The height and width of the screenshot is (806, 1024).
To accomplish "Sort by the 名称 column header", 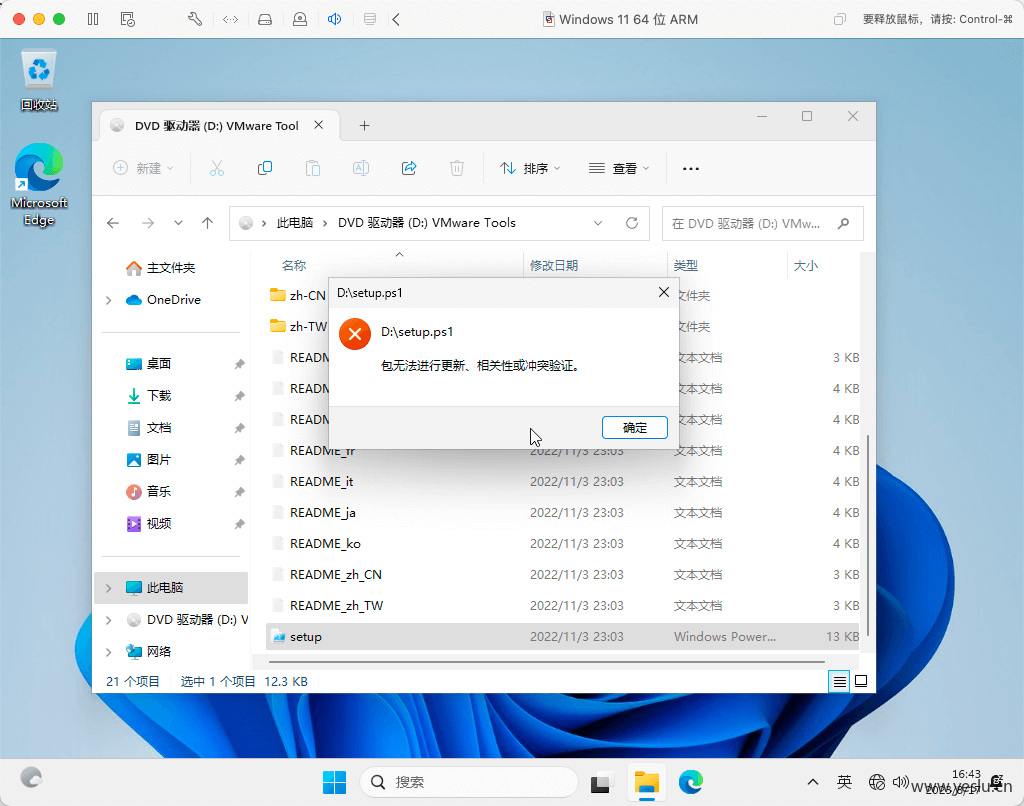I will click(x=294, y=266).
